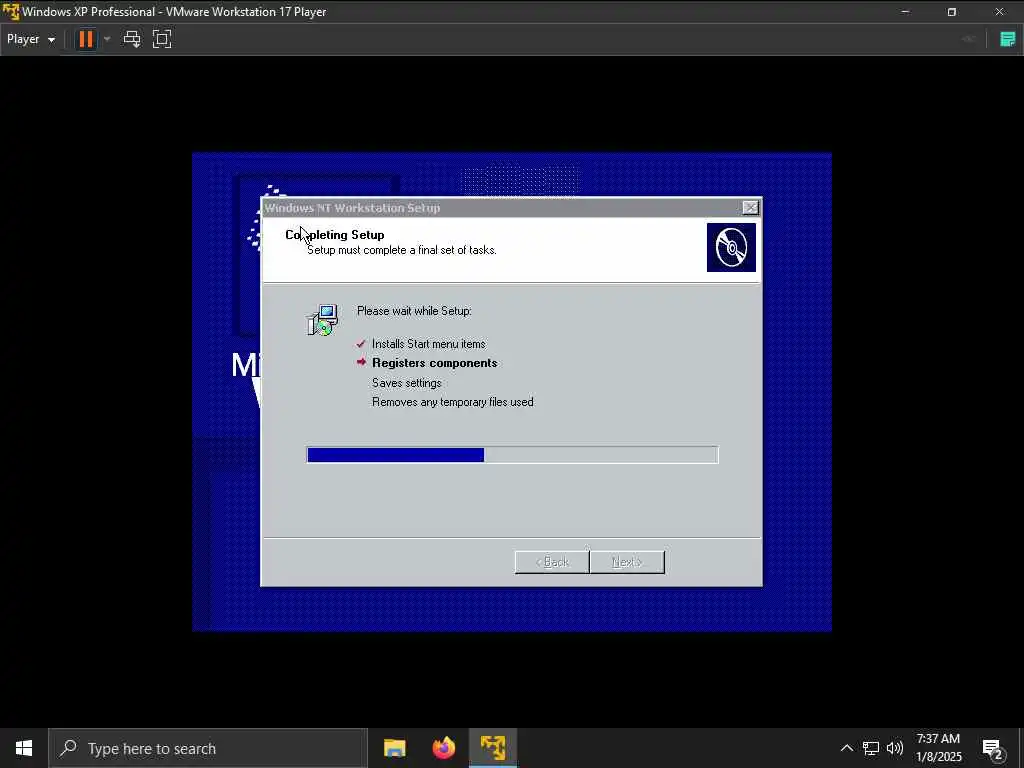This screenshot has width=1024, height=768.
Task: Click 'Setup must complete a final set of tasks.'
Action: [402, 250]
